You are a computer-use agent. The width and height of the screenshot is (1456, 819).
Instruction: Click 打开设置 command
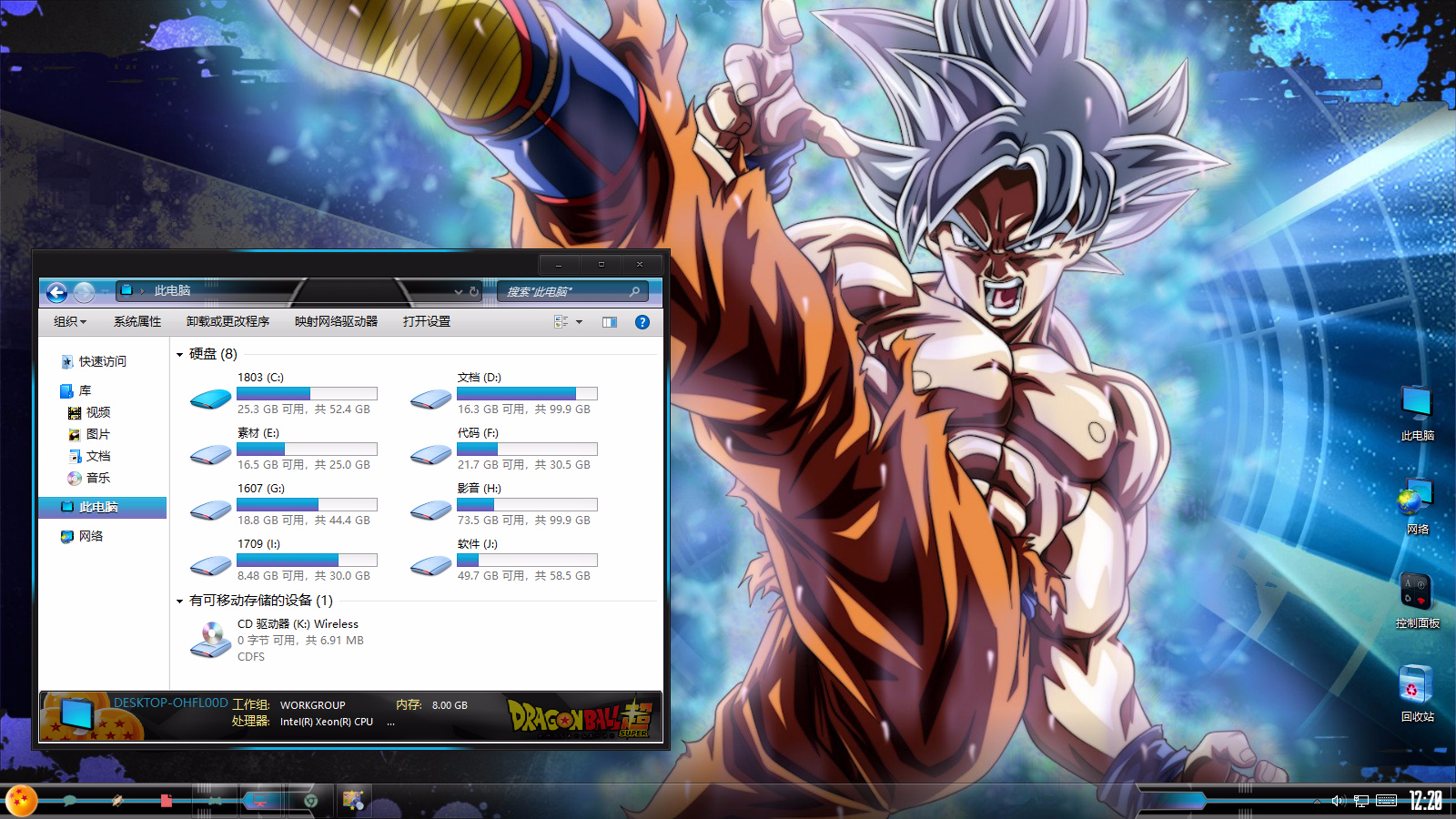(x=427, y=321)
